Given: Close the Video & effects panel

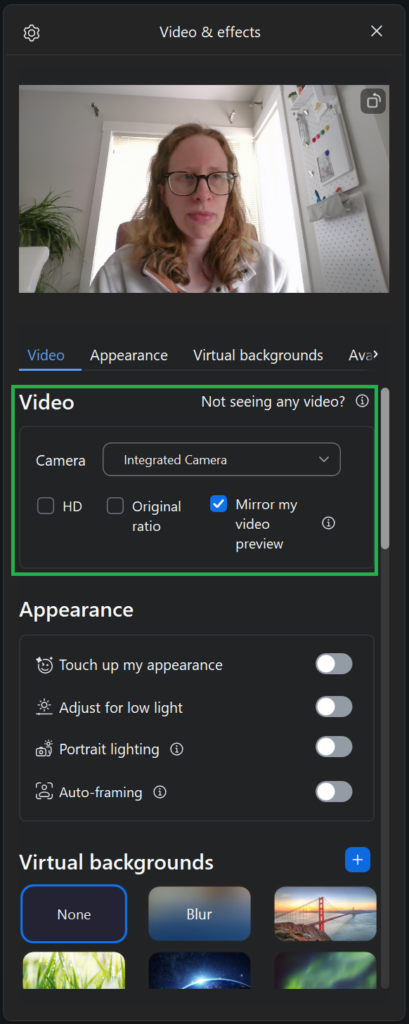Looking at the screenshot, I should click(376, 31).
